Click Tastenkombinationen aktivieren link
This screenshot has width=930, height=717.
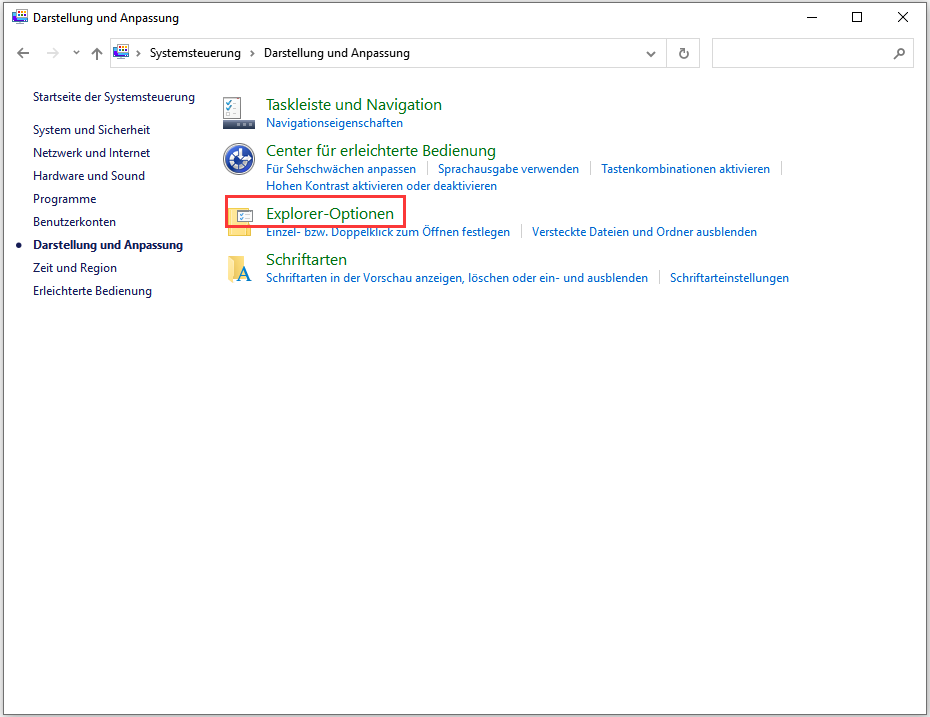[x=686, y=169]
